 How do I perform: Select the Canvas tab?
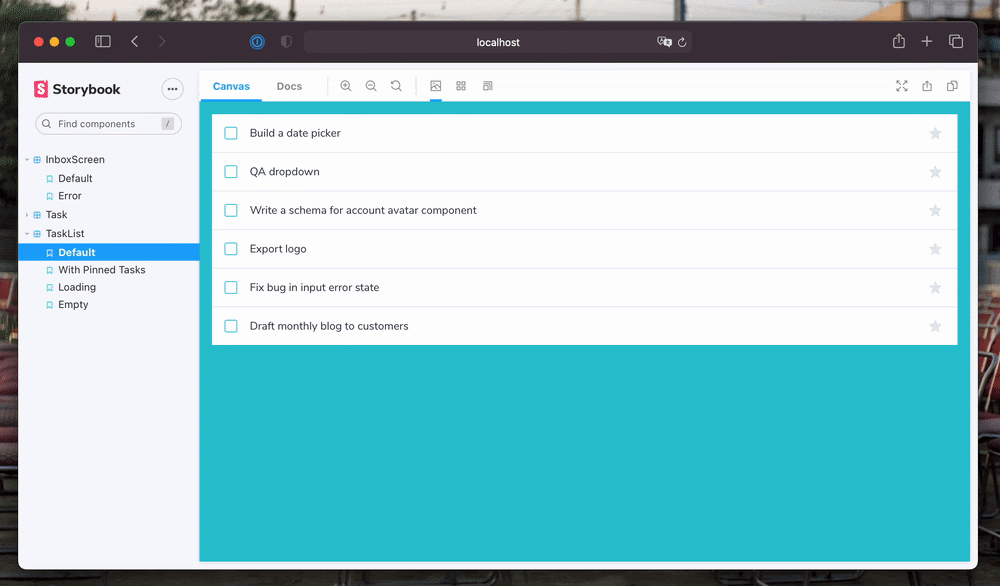pos(231,86)
